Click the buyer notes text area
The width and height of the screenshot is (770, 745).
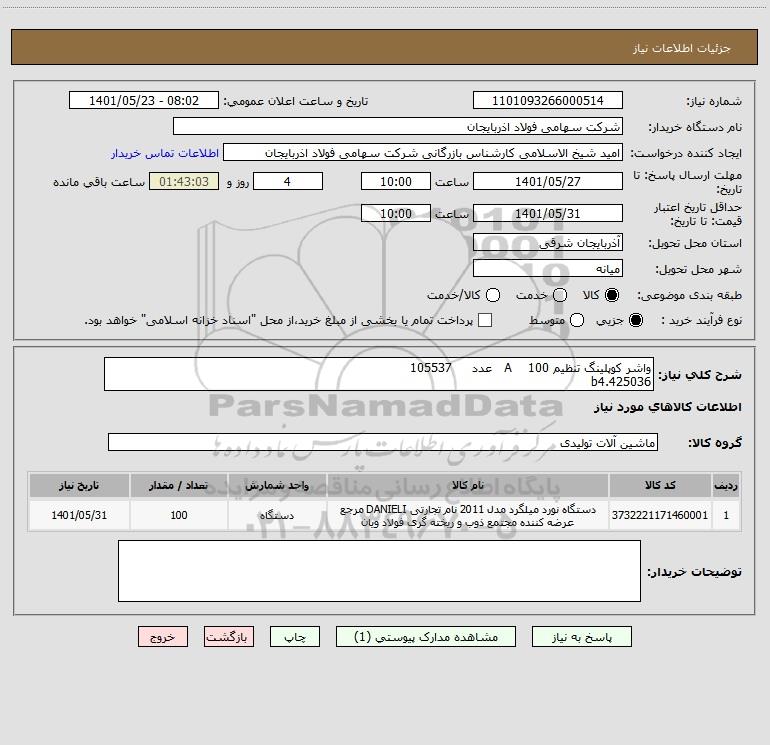click(379, 571)
